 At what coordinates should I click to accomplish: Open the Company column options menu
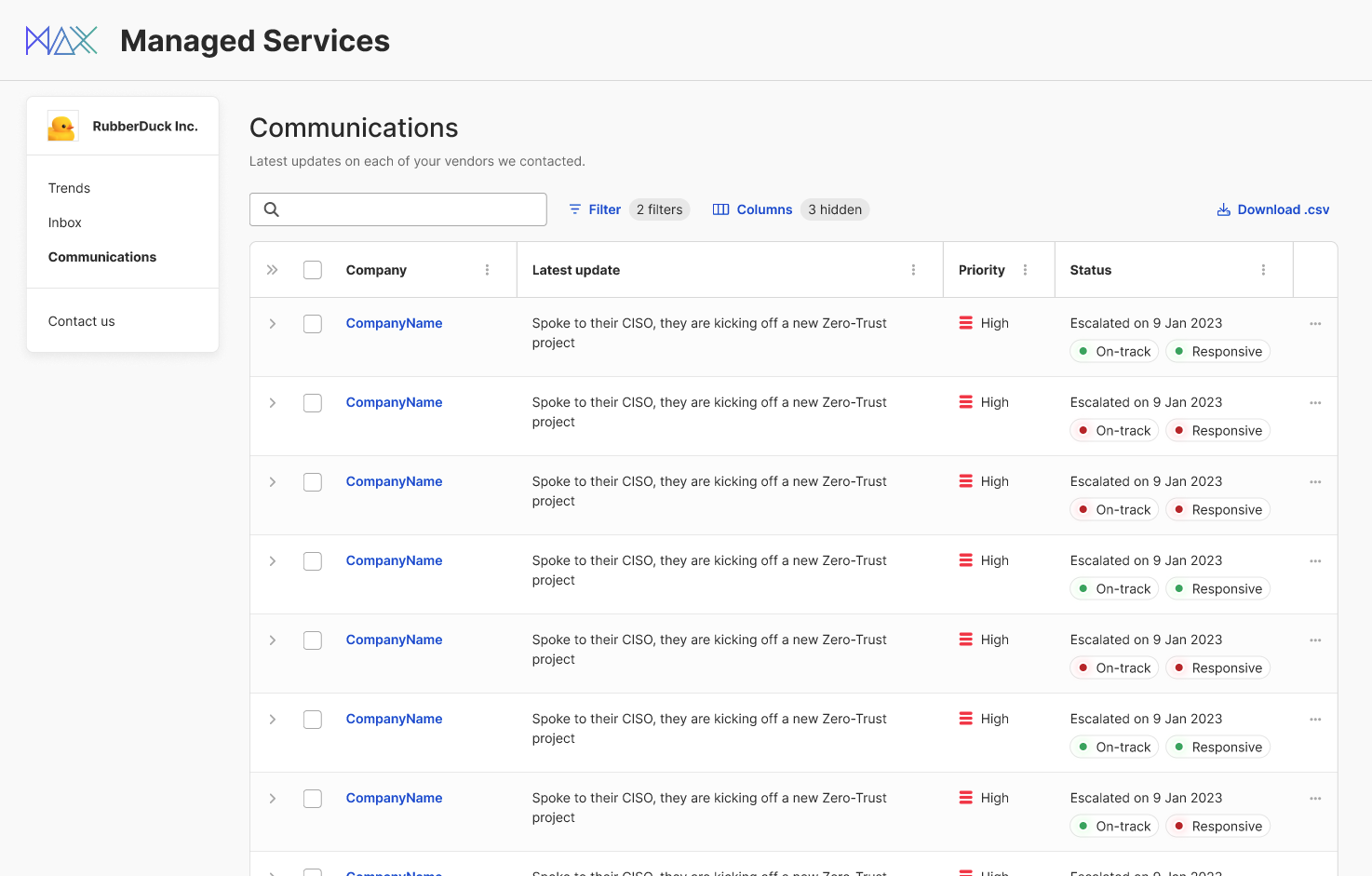coord(487,269)
